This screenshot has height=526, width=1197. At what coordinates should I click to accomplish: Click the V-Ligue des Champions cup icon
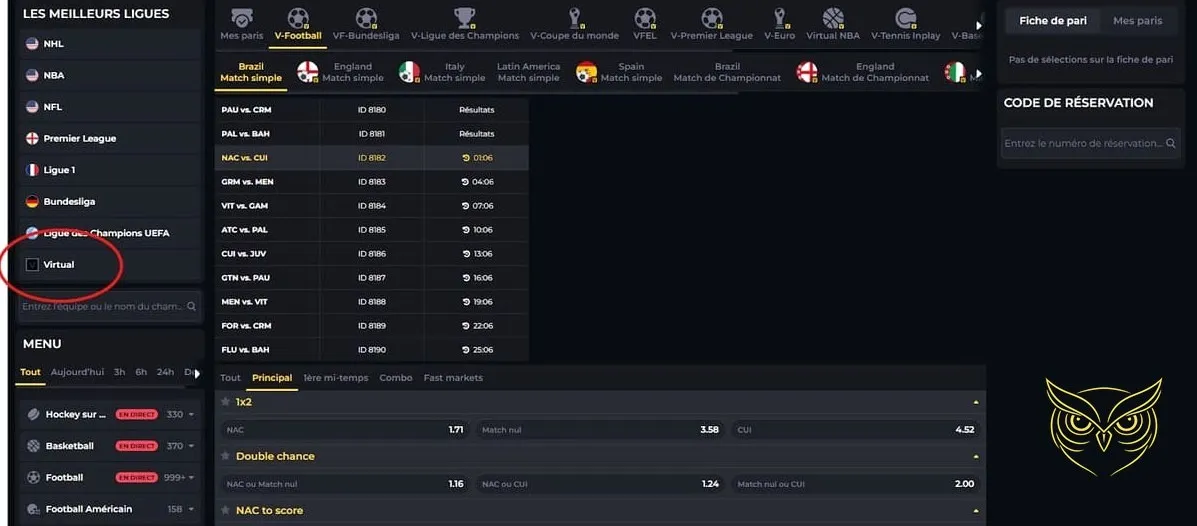click(x=464, y=18)
